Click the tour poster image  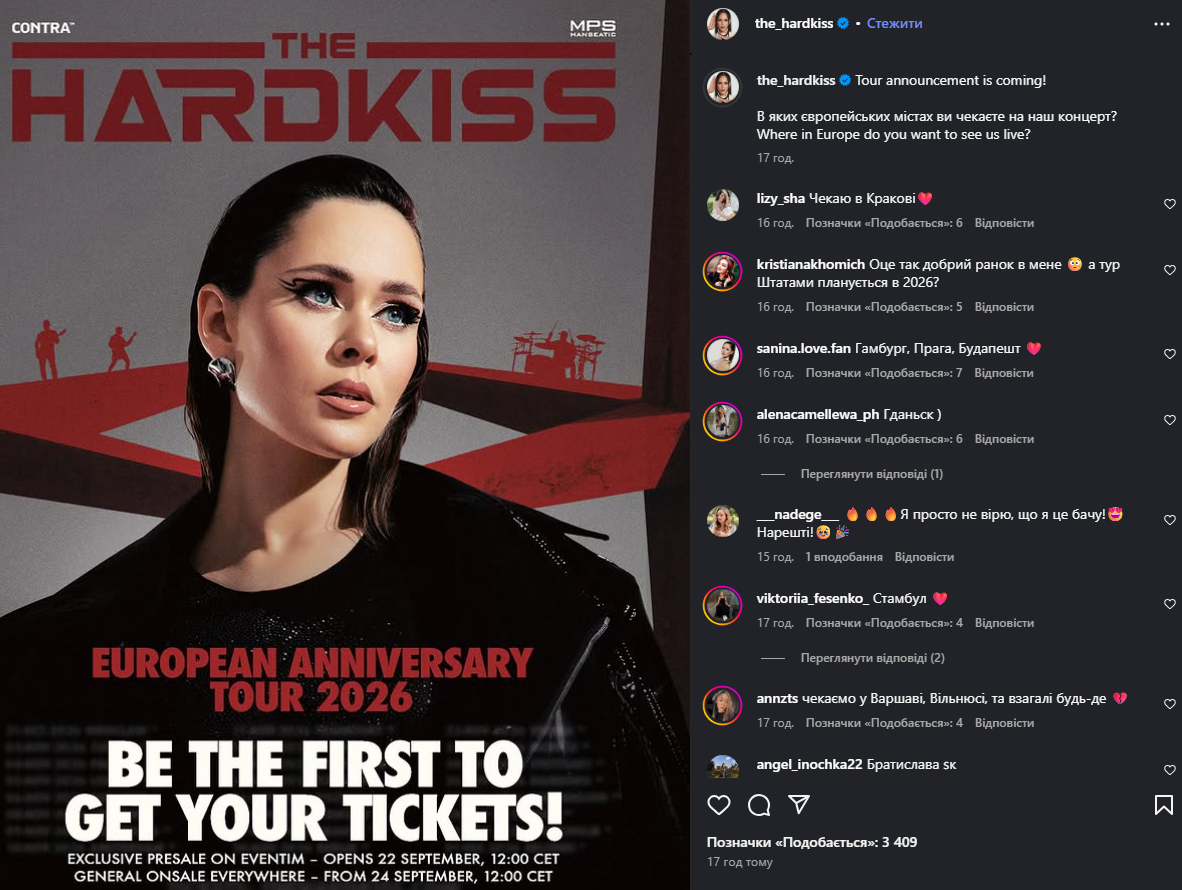point(344,445)
